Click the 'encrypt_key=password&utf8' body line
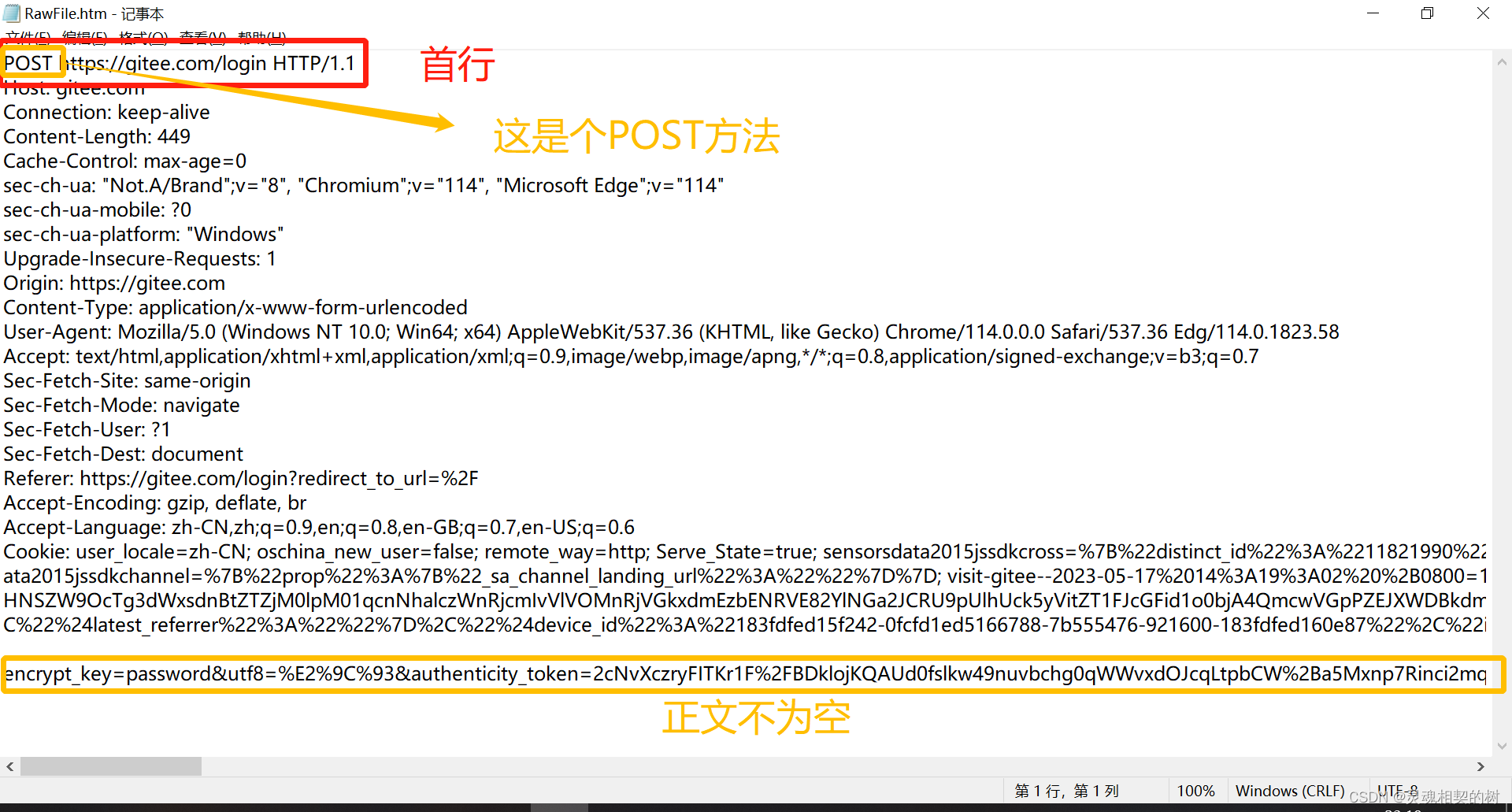The height and width of the screenshot is (812, 1512). click(745, 673)
